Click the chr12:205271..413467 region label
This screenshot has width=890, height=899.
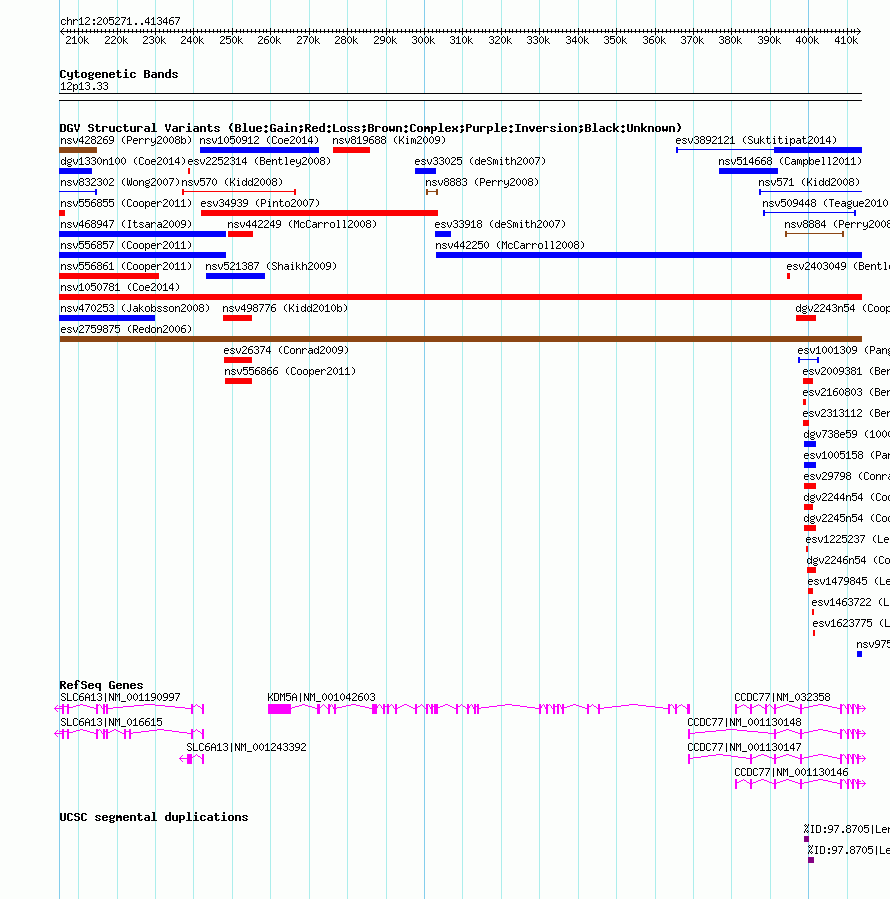120,21
